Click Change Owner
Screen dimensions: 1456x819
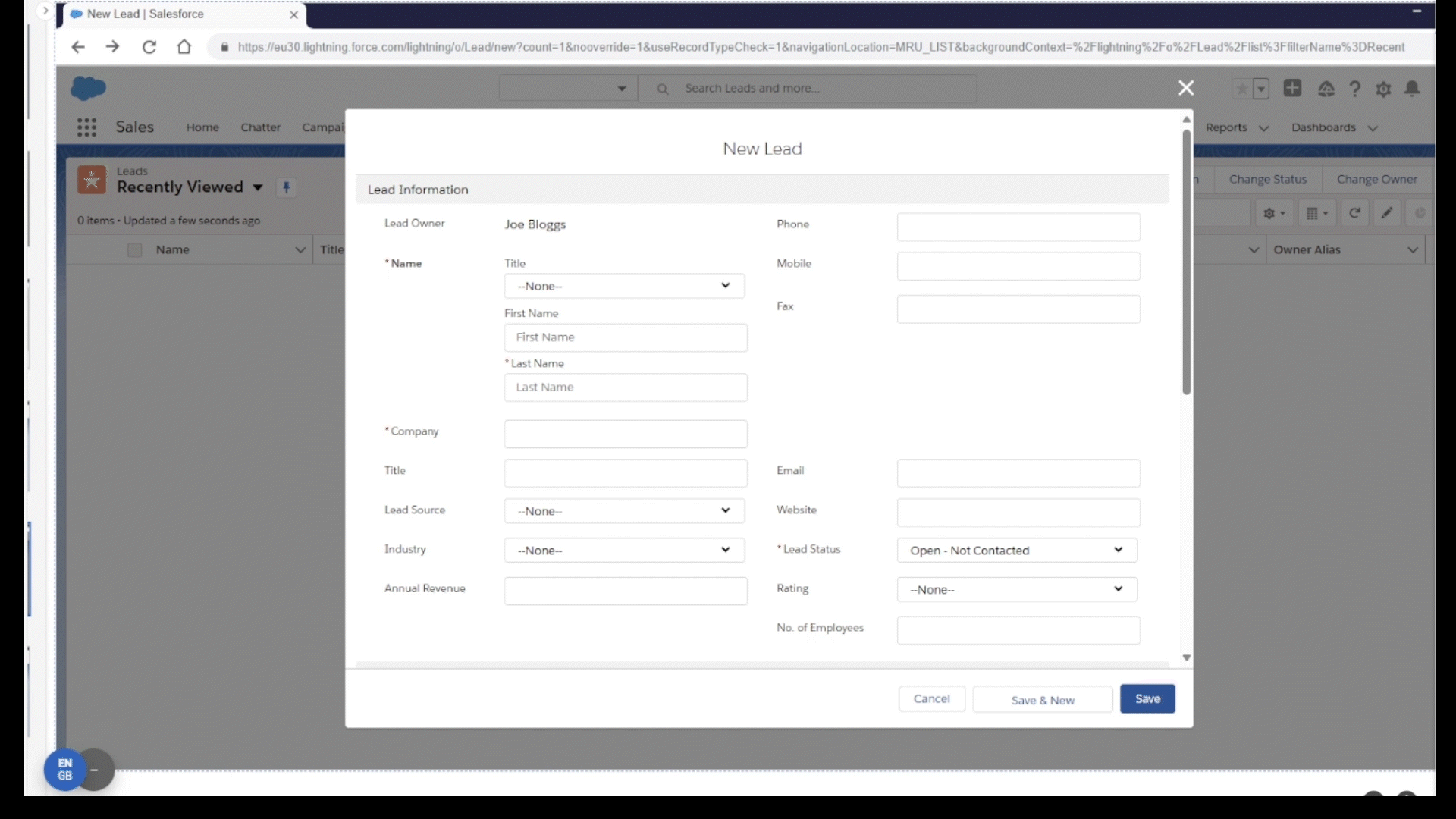[x=1376, y=179]
